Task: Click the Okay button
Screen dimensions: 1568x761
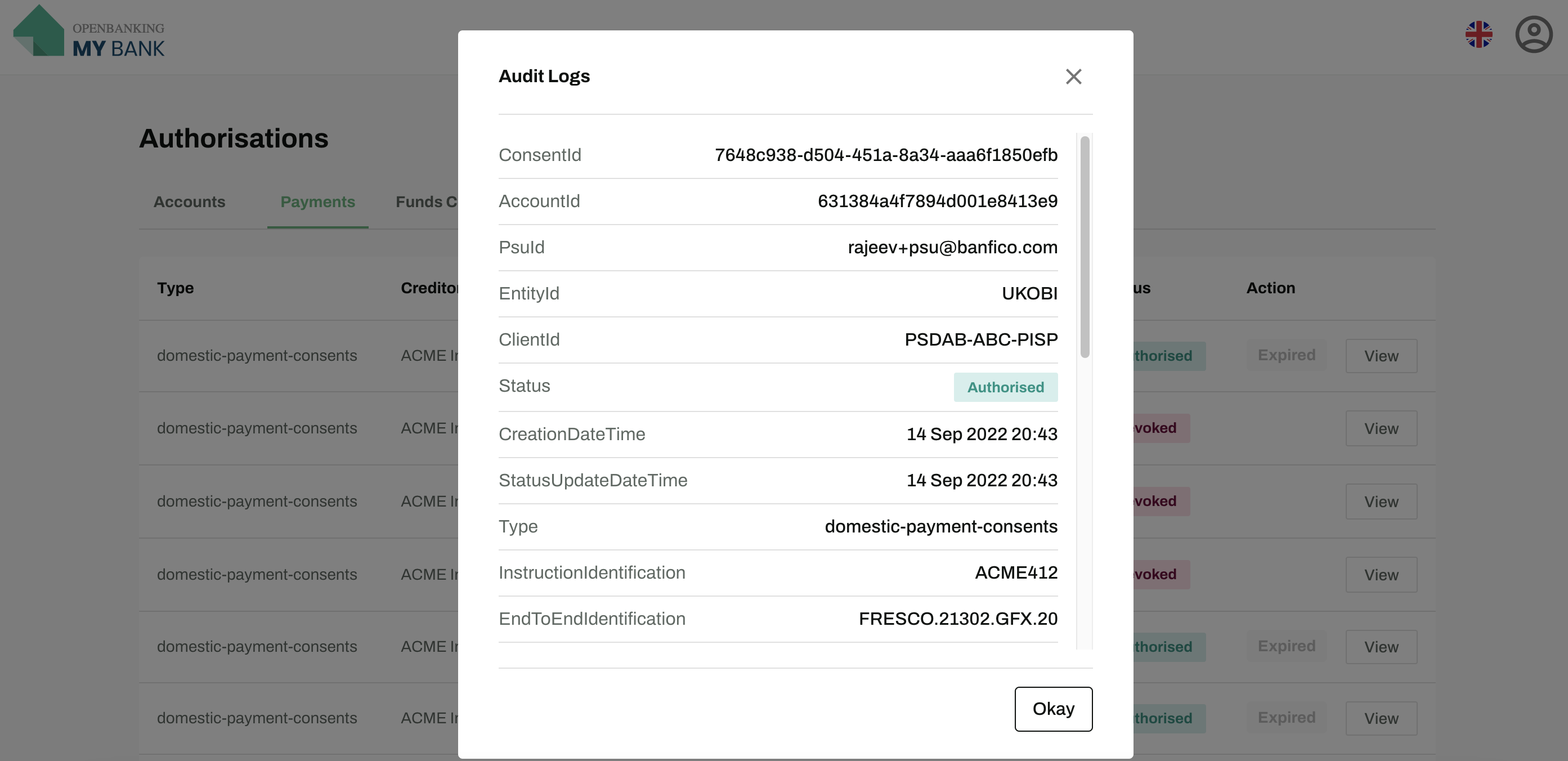Action: coord(1053,709)
